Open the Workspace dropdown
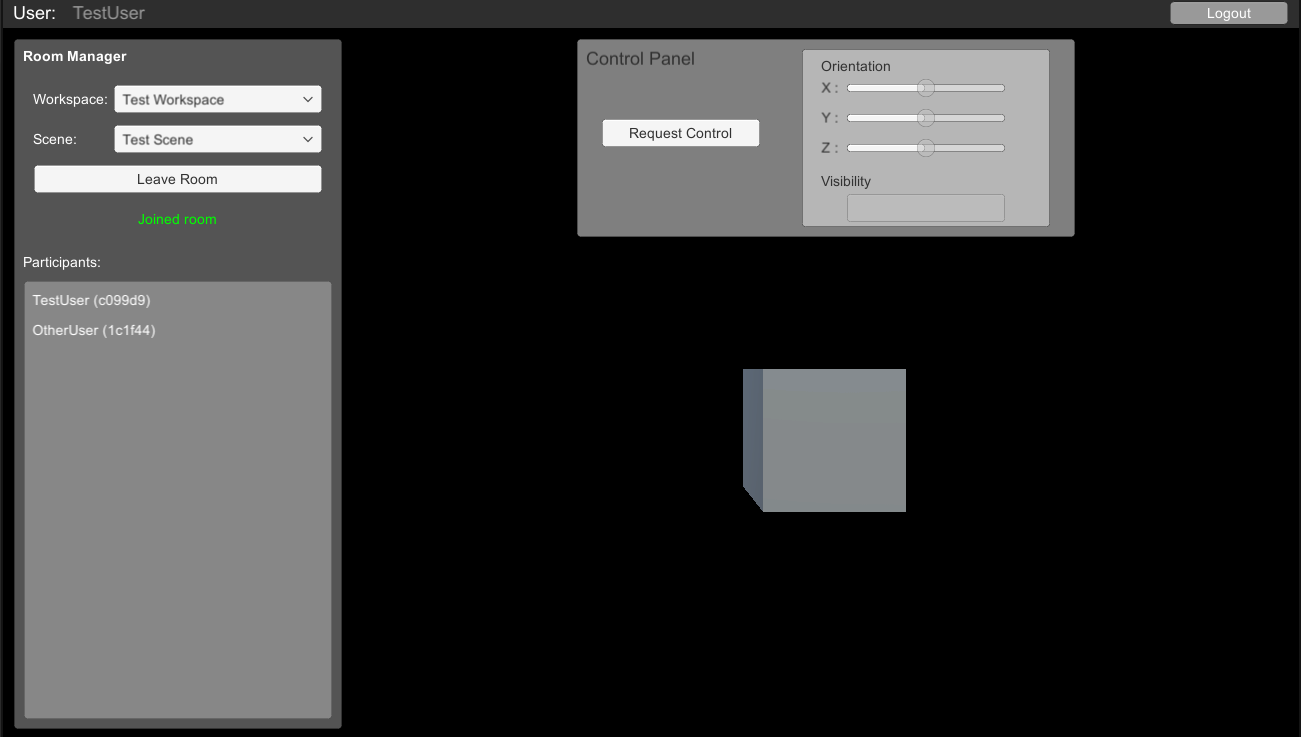 217,100
